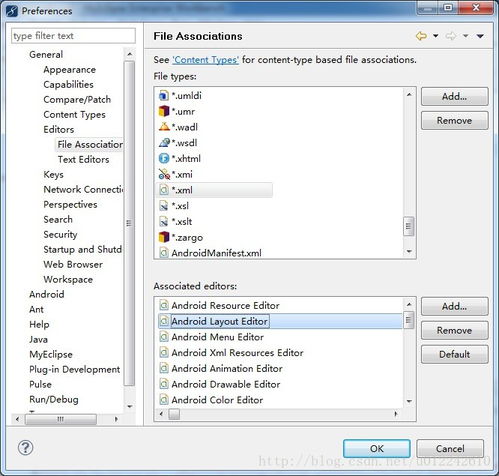The width and height of the screenshot is (499, 476).
Task: Open the help question mark icon
Action: (x=25, y=447)
